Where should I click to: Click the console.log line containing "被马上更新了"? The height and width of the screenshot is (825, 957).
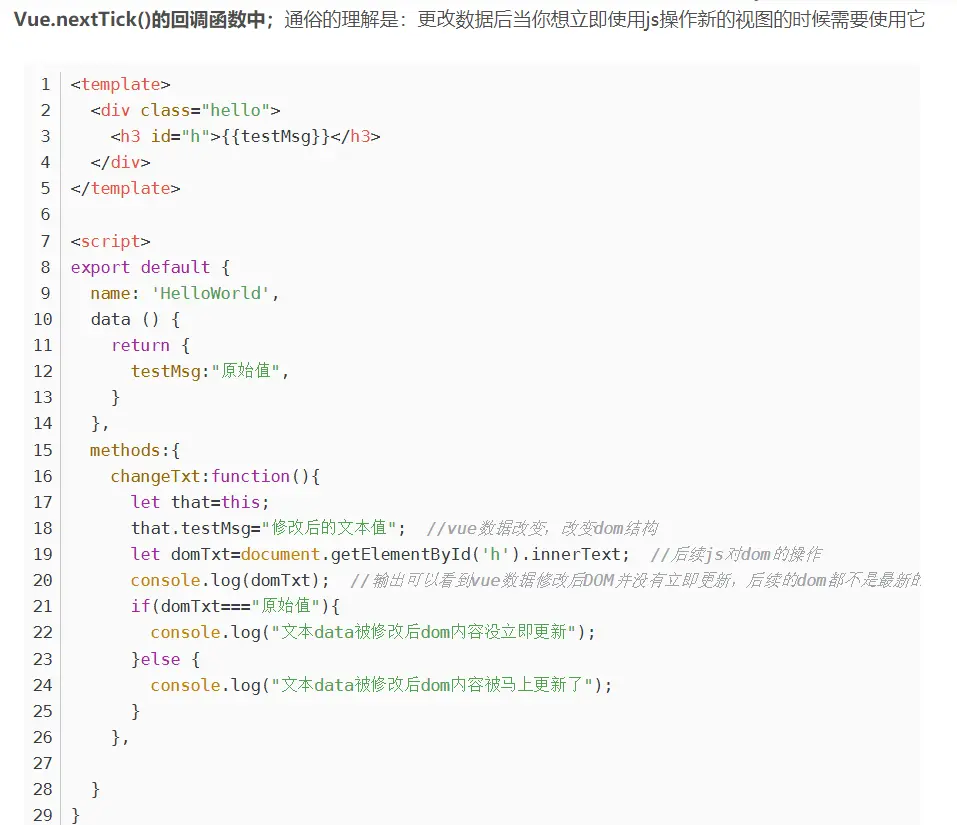point(381,685)
